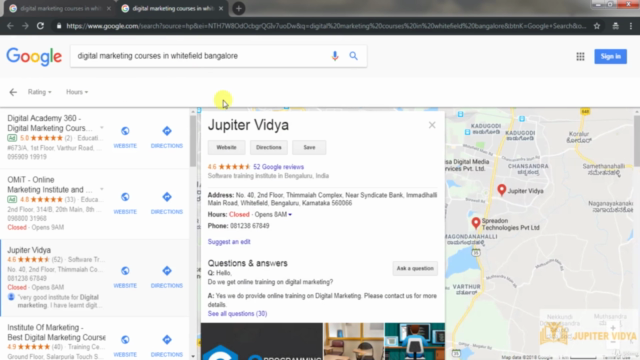Open a new browser tab
The width and height of the screenshot is (640, 360).
pos(239,8)
